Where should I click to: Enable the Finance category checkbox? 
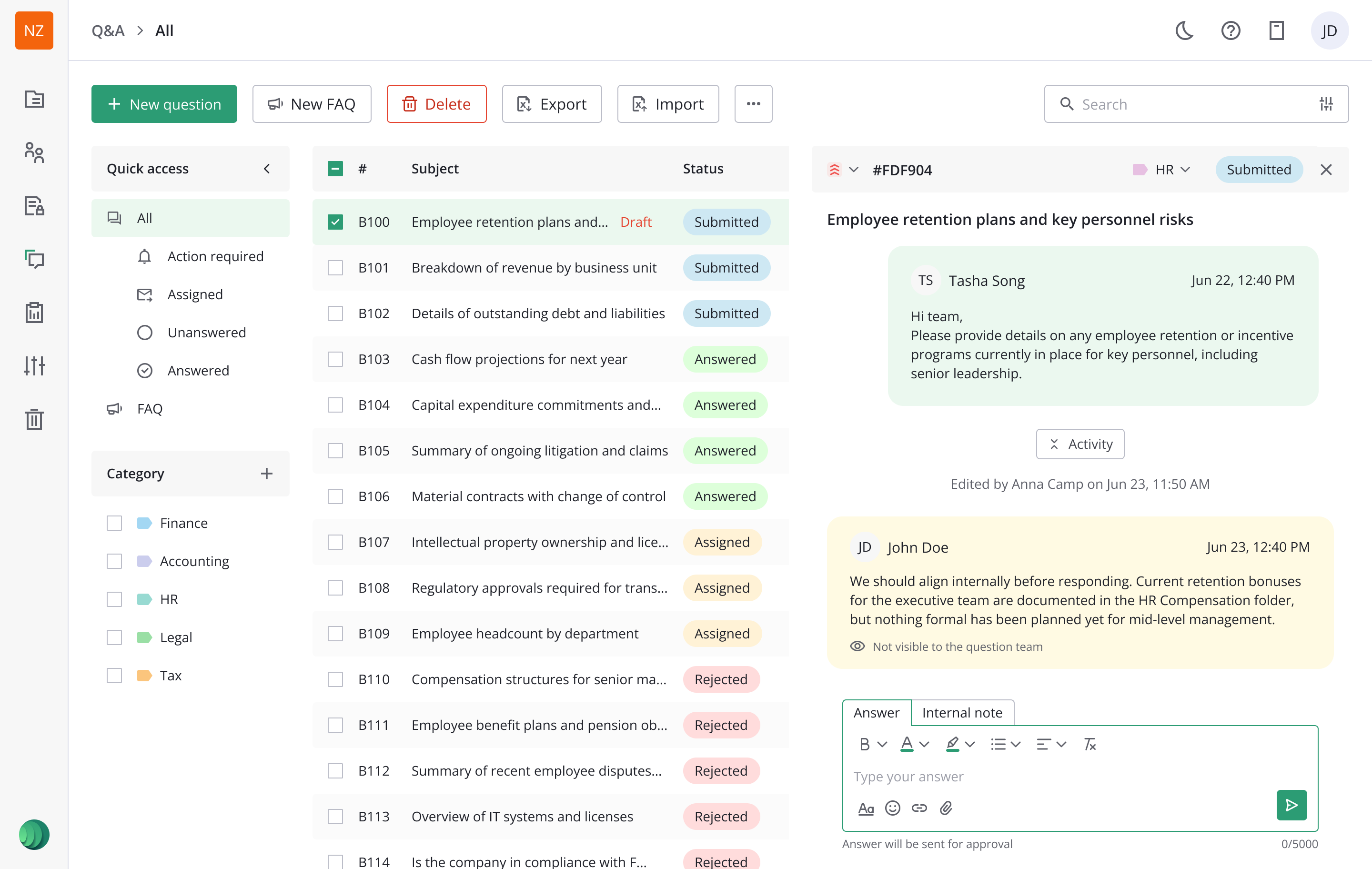(114, 523)
